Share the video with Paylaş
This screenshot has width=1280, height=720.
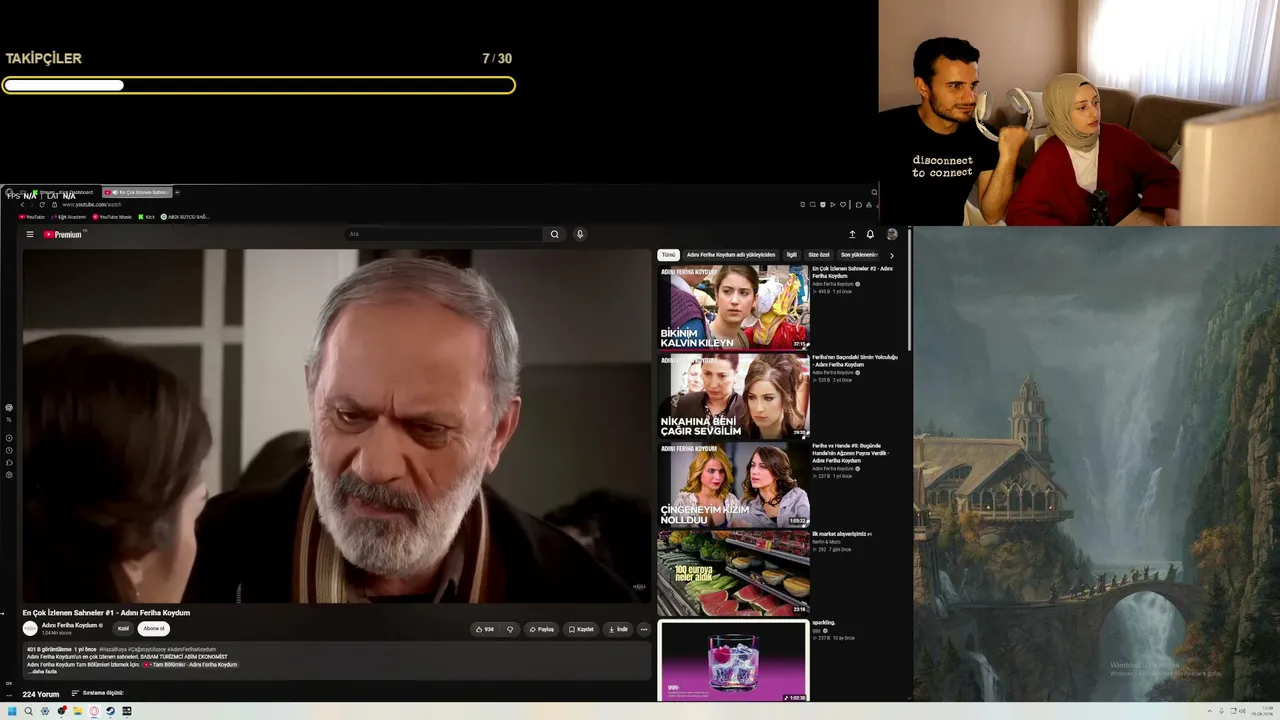point(541,629)
